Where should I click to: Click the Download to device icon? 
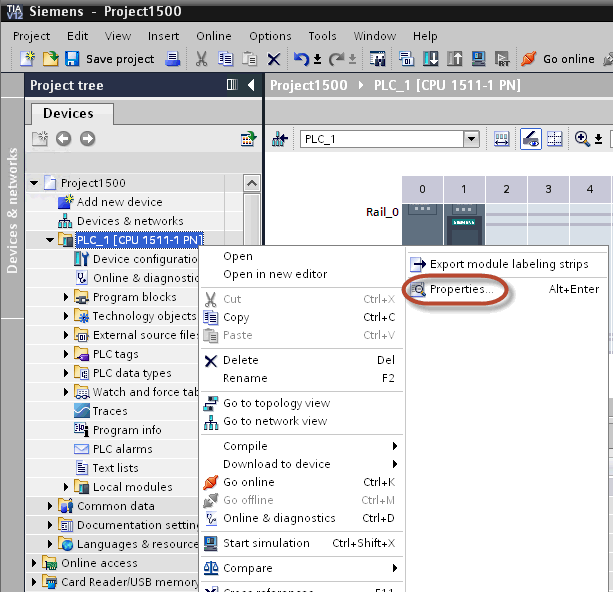coord(430,59)
